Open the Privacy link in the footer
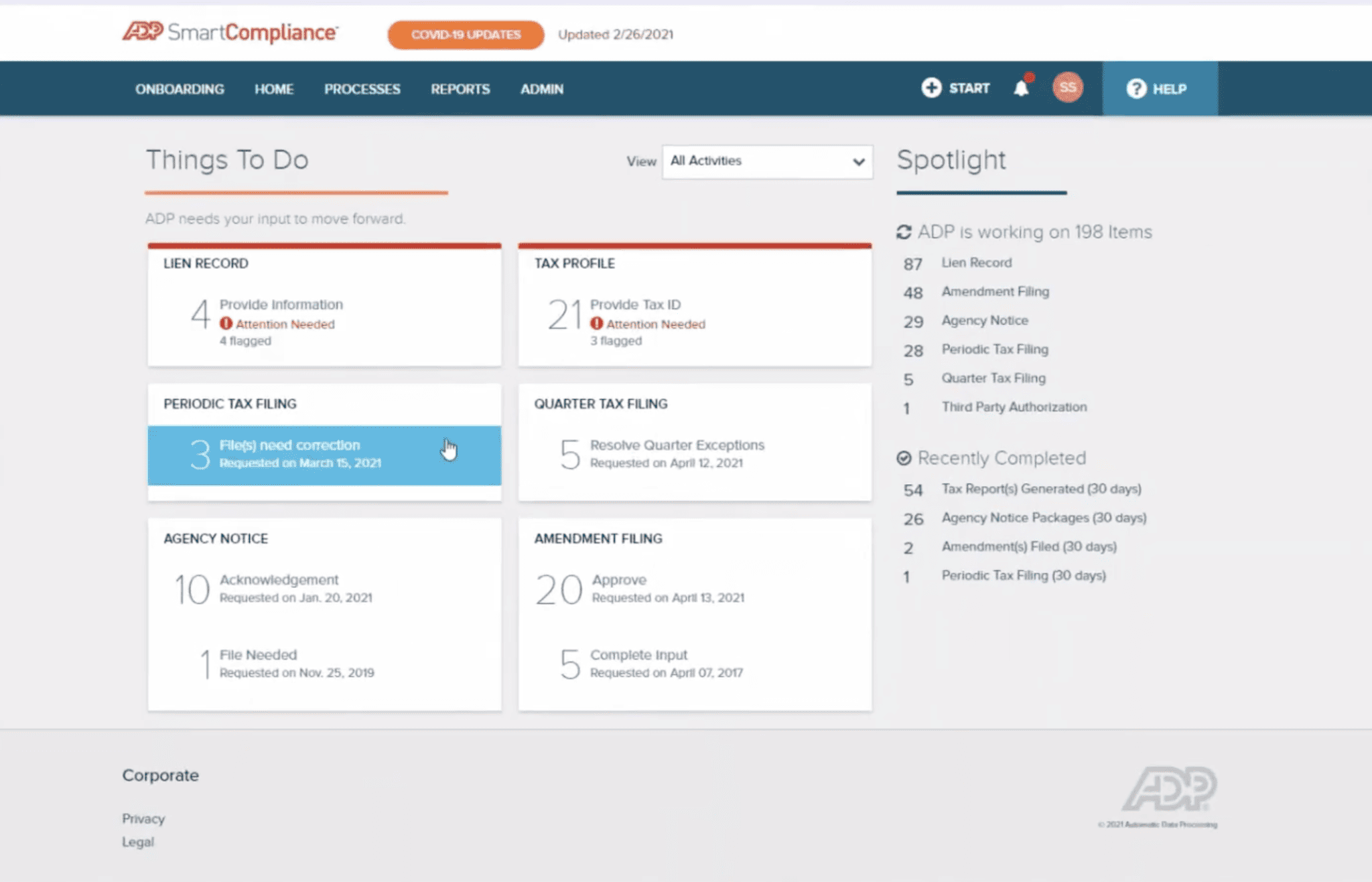 click(143, 818)
